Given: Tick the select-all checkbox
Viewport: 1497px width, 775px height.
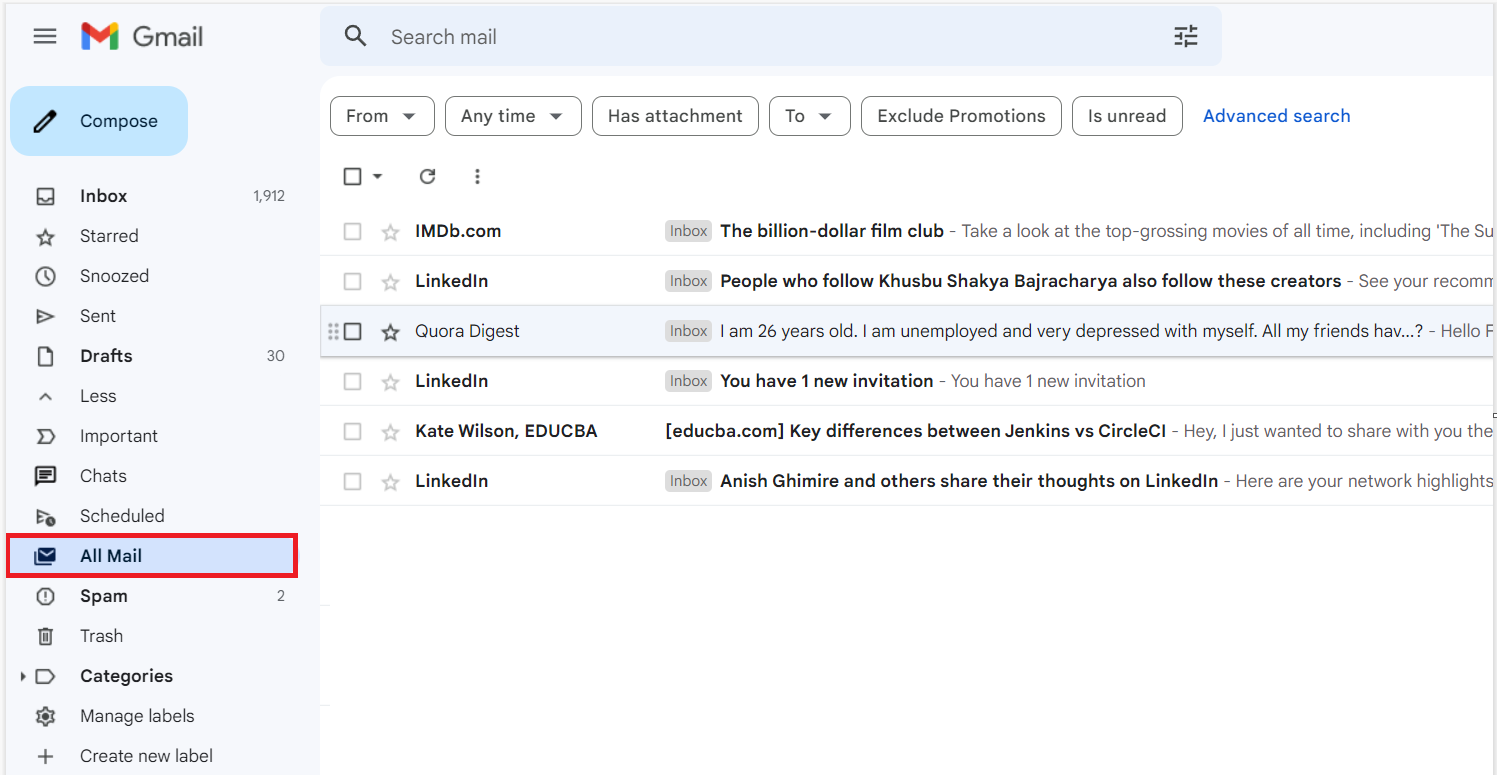Looking at the screenshot, I should coord(352,176).
